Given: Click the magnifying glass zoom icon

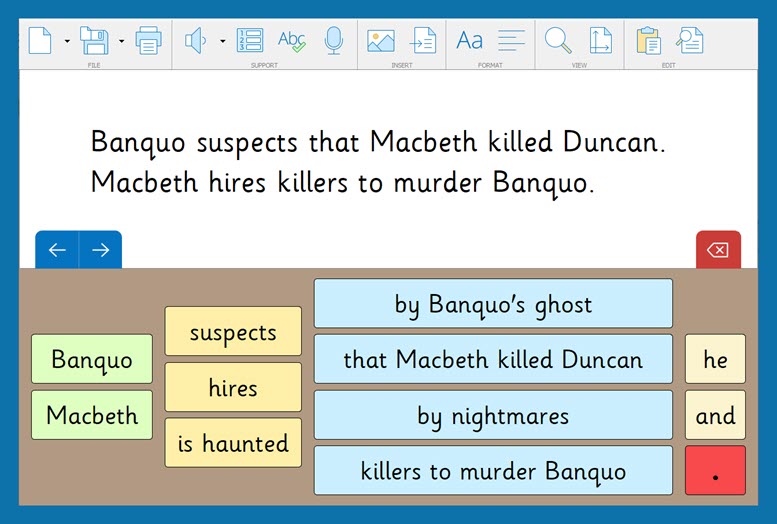Looking at the screenshot, I should click(x=557, y=40).
